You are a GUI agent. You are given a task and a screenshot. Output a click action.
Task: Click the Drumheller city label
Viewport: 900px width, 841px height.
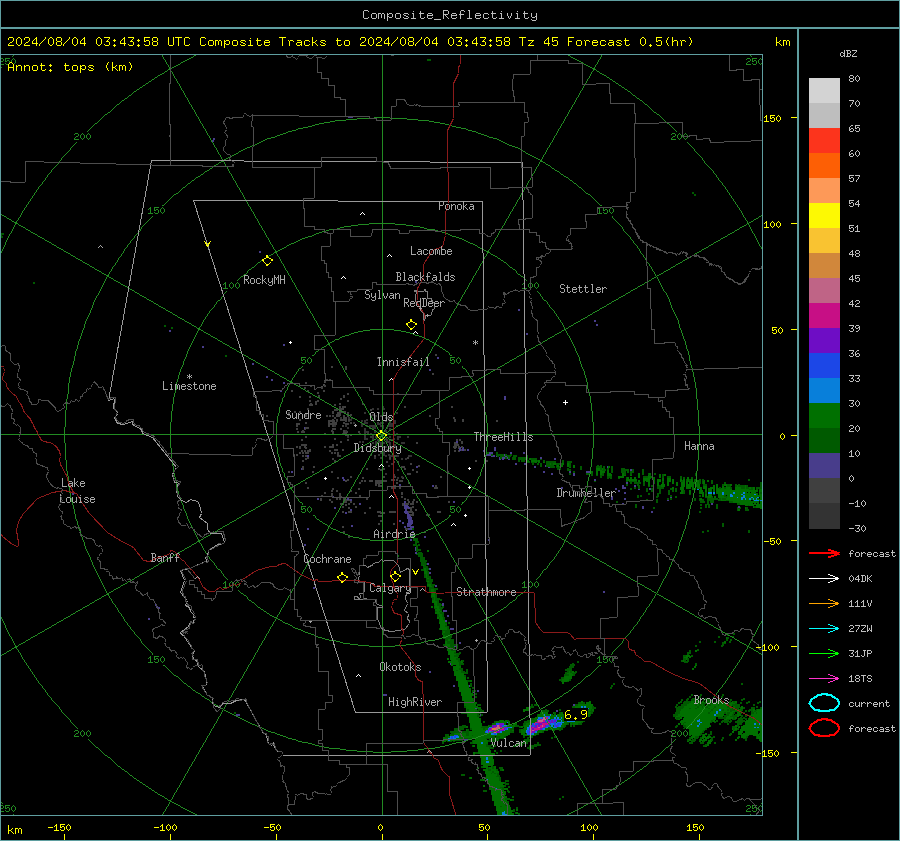585,493
